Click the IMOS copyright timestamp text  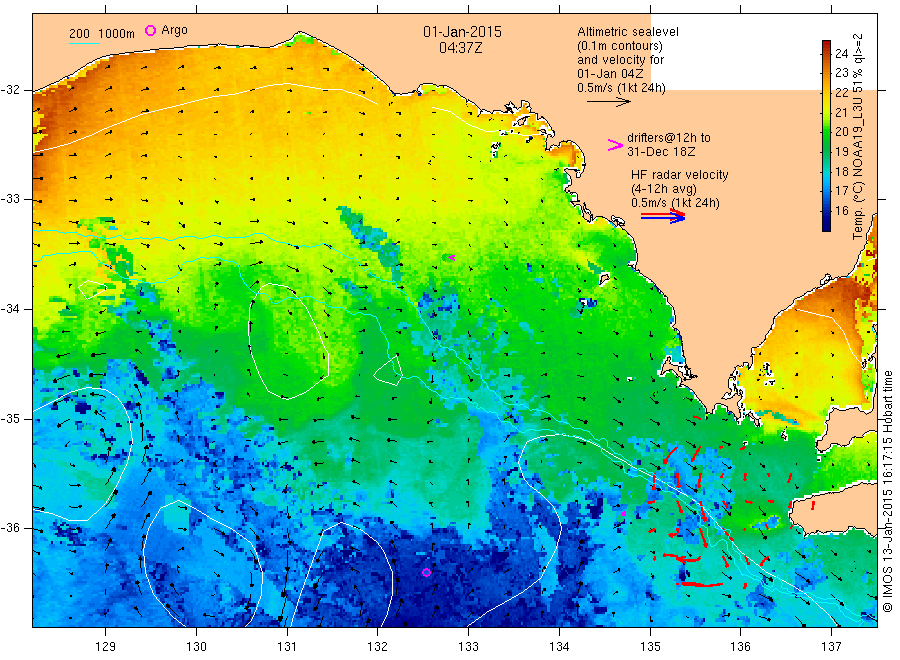point(888,491)
